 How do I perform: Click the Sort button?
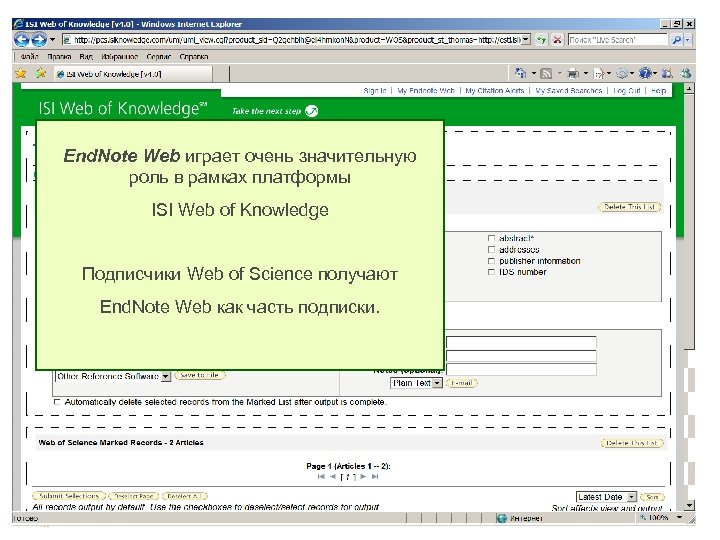tap(652, 497)
